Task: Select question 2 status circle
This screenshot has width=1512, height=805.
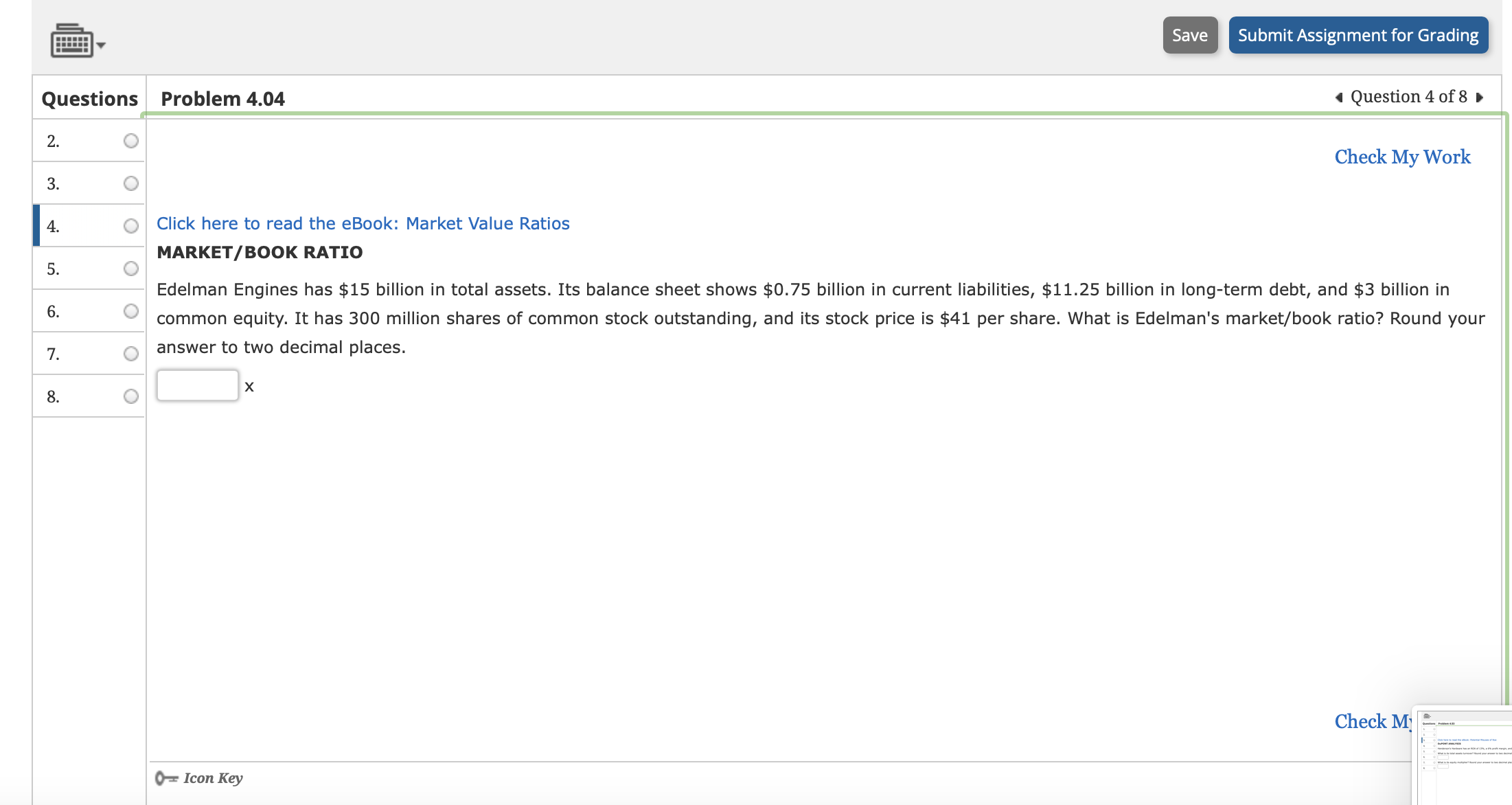Action: point(131,141)
